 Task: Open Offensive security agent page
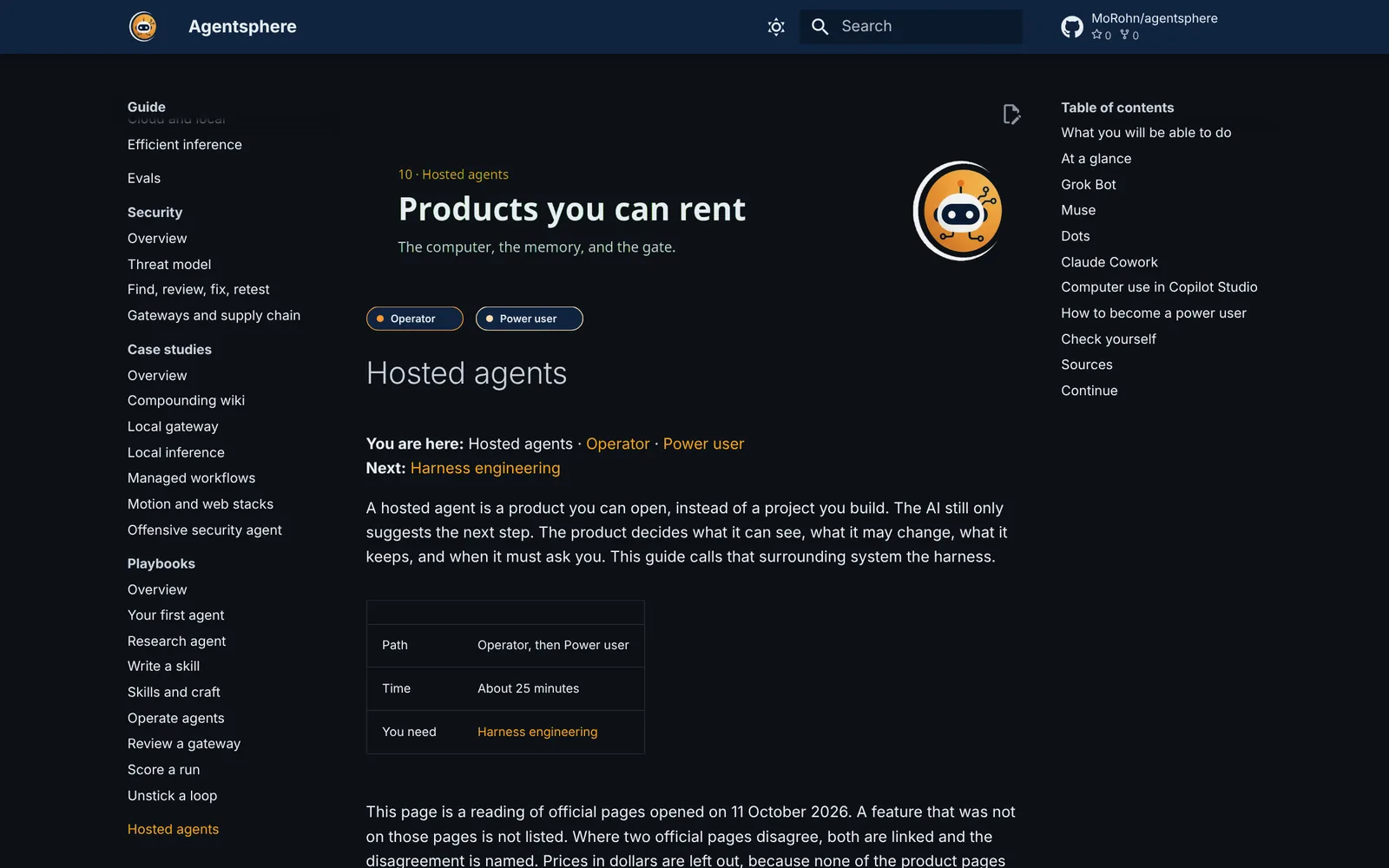(x=205, y=530)
